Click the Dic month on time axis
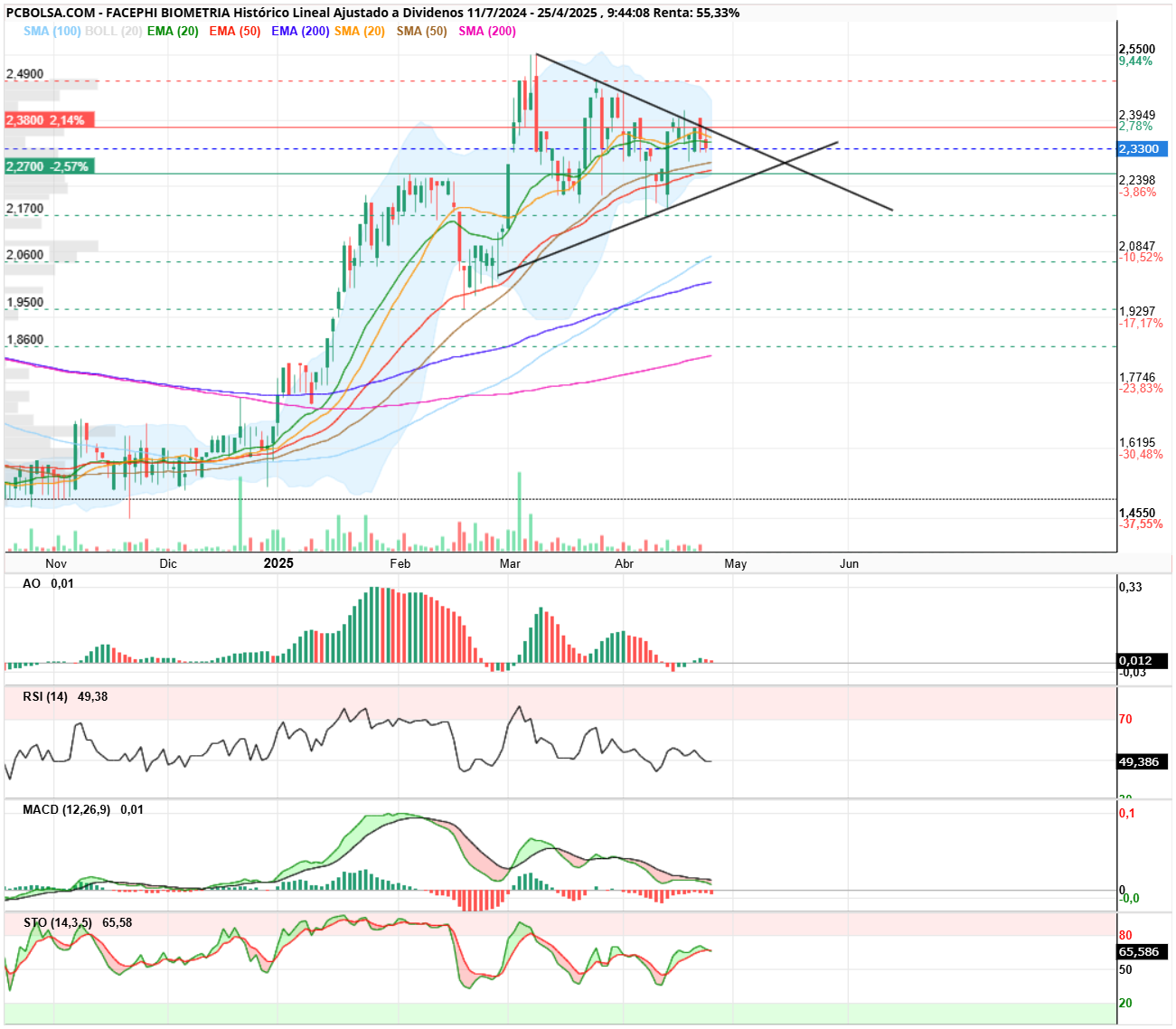Viewport: 1176px width, 1029px height. [x=168, y=563]
